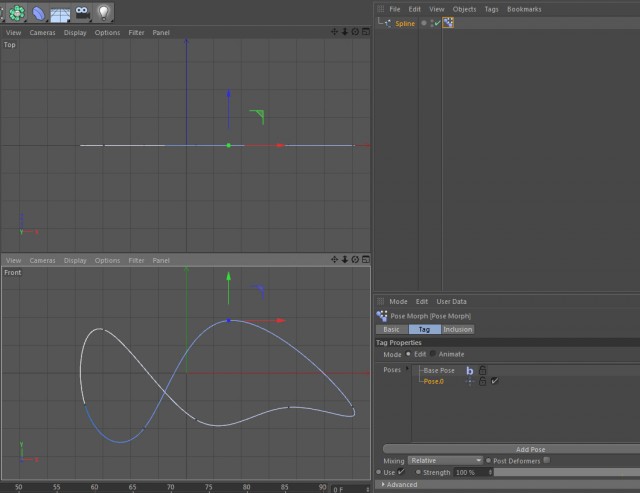
Task: Click the Front view green Y-axis arrow
Action: 229,278
